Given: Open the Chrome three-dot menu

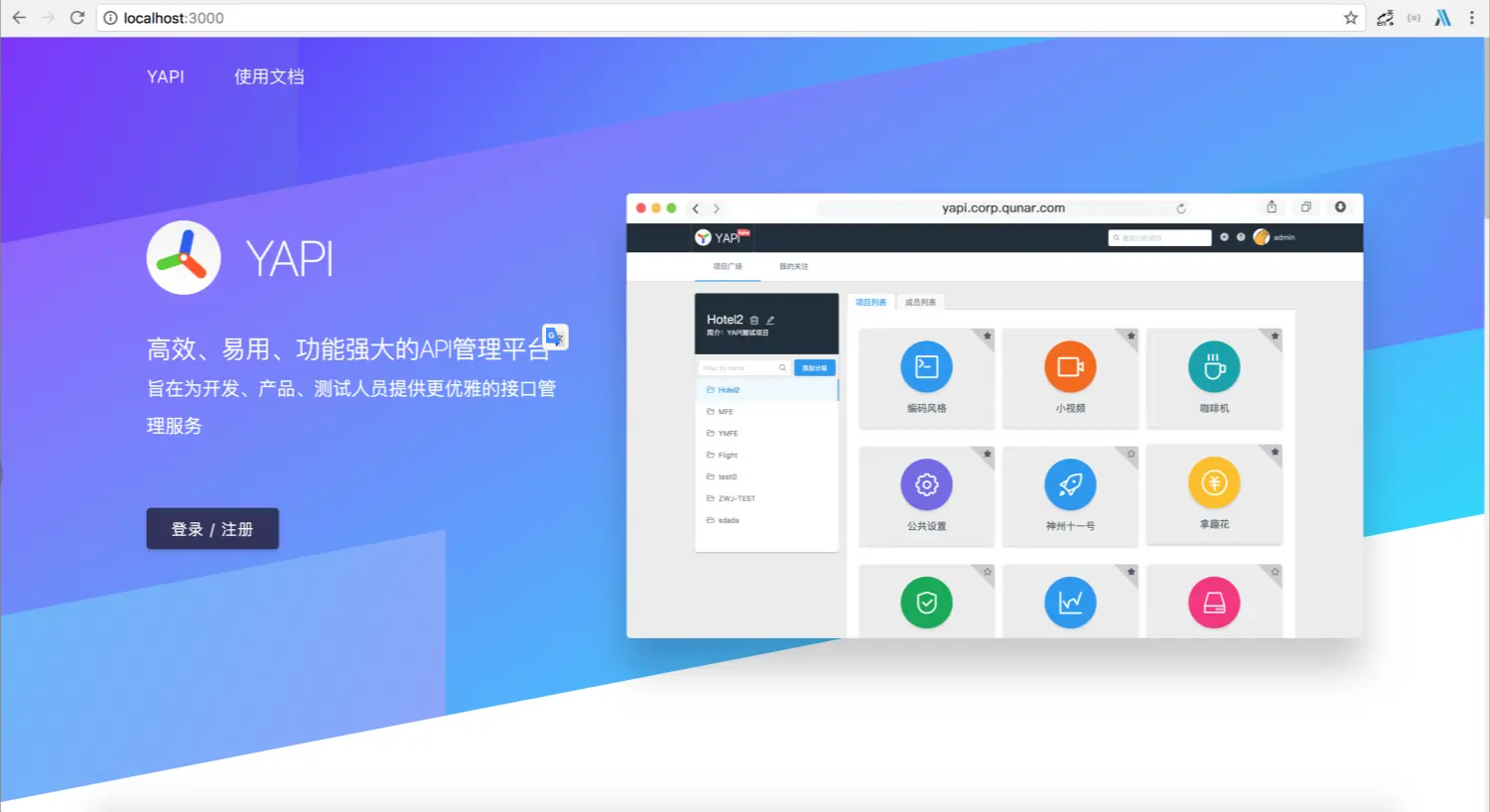Looking at the screenshot, I should pos(1473,17).
